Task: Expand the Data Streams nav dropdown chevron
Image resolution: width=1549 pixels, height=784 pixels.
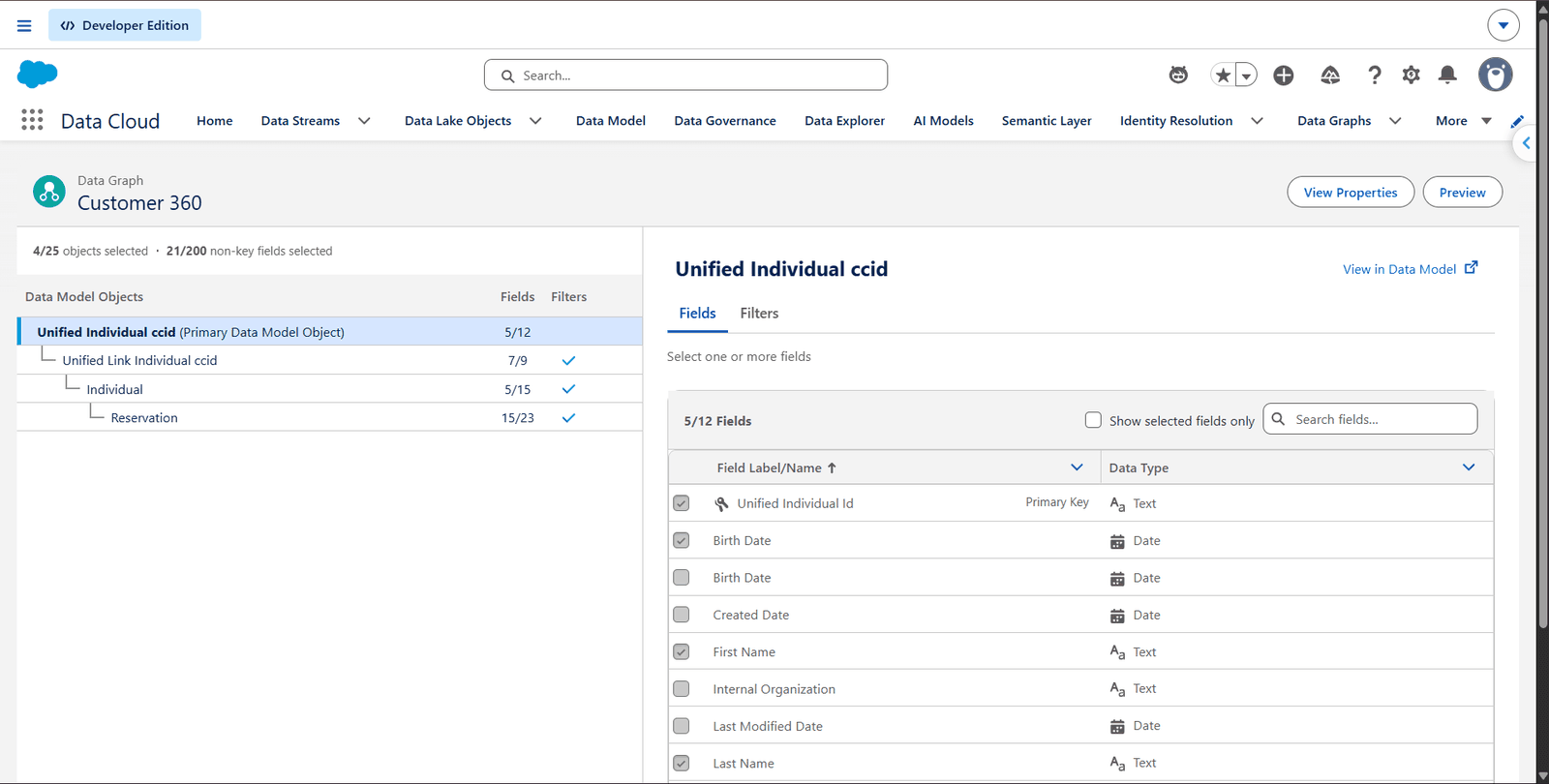Action: pos(364,121)
